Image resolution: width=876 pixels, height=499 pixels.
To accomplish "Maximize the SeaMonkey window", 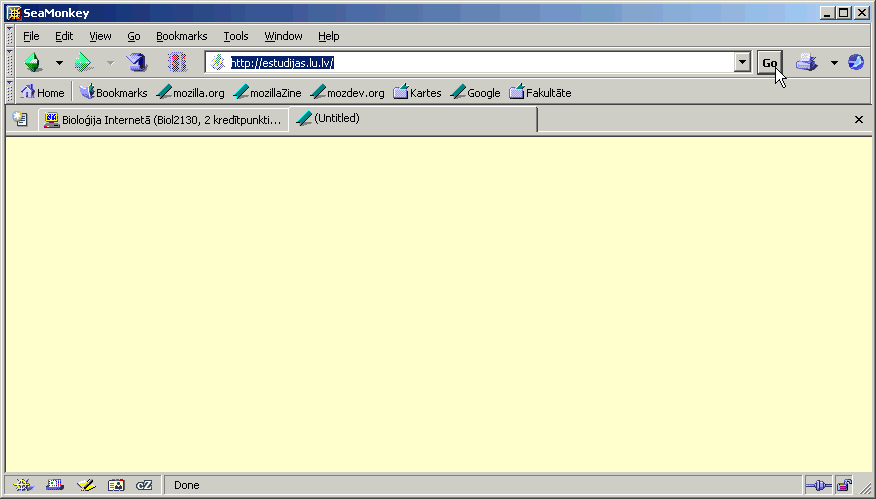I will (x=844, y=13).
